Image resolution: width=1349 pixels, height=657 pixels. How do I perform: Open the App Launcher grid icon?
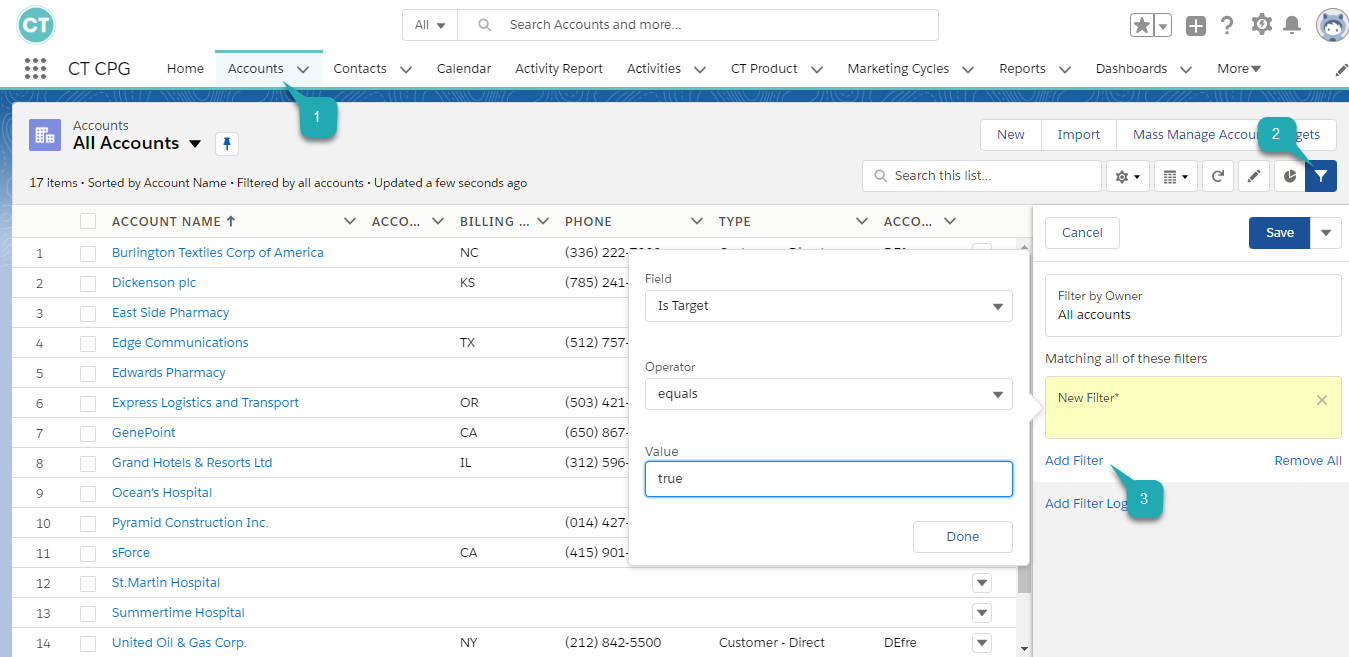[x=35, y=69]
